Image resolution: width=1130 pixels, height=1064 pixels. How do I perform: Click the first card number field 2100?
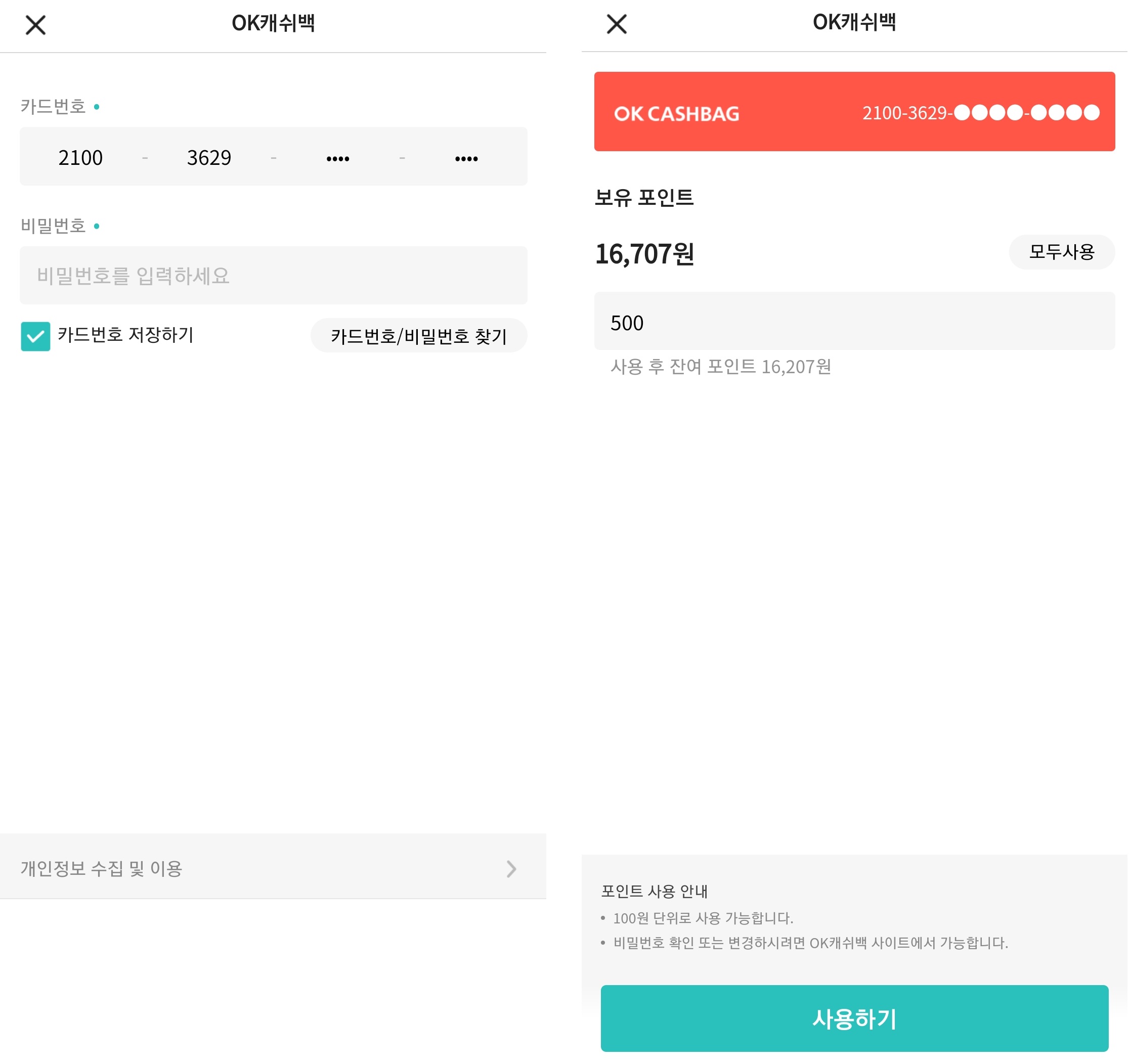[81, 158]
